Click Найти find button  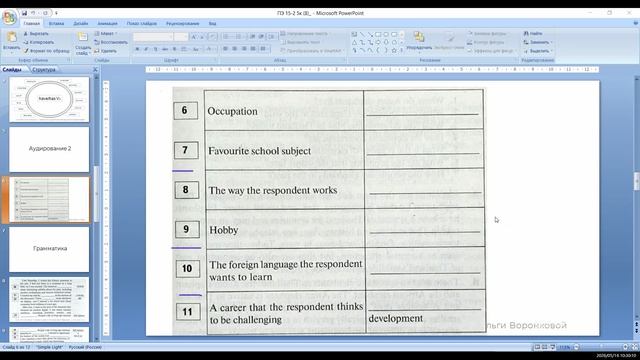pyautogui.click(x=533, y=33)
